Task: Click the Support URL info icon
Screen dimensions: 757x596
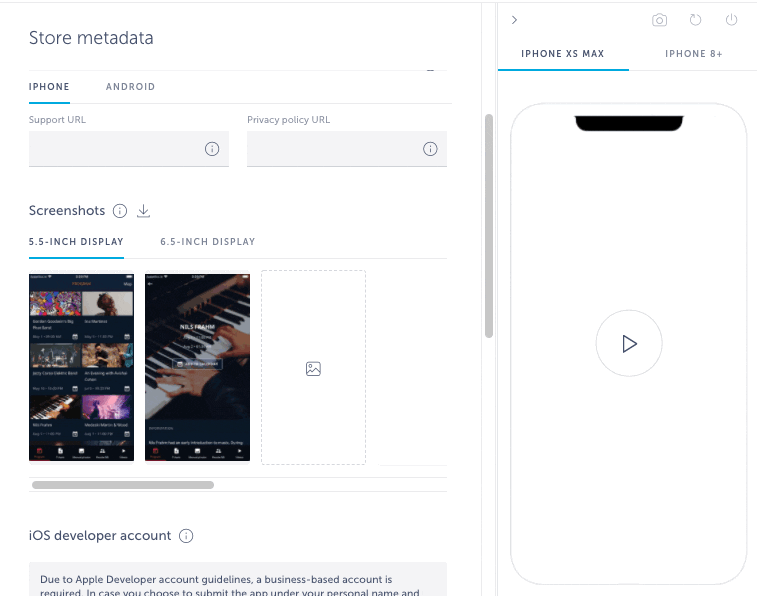Action: [x=212, y=149]
